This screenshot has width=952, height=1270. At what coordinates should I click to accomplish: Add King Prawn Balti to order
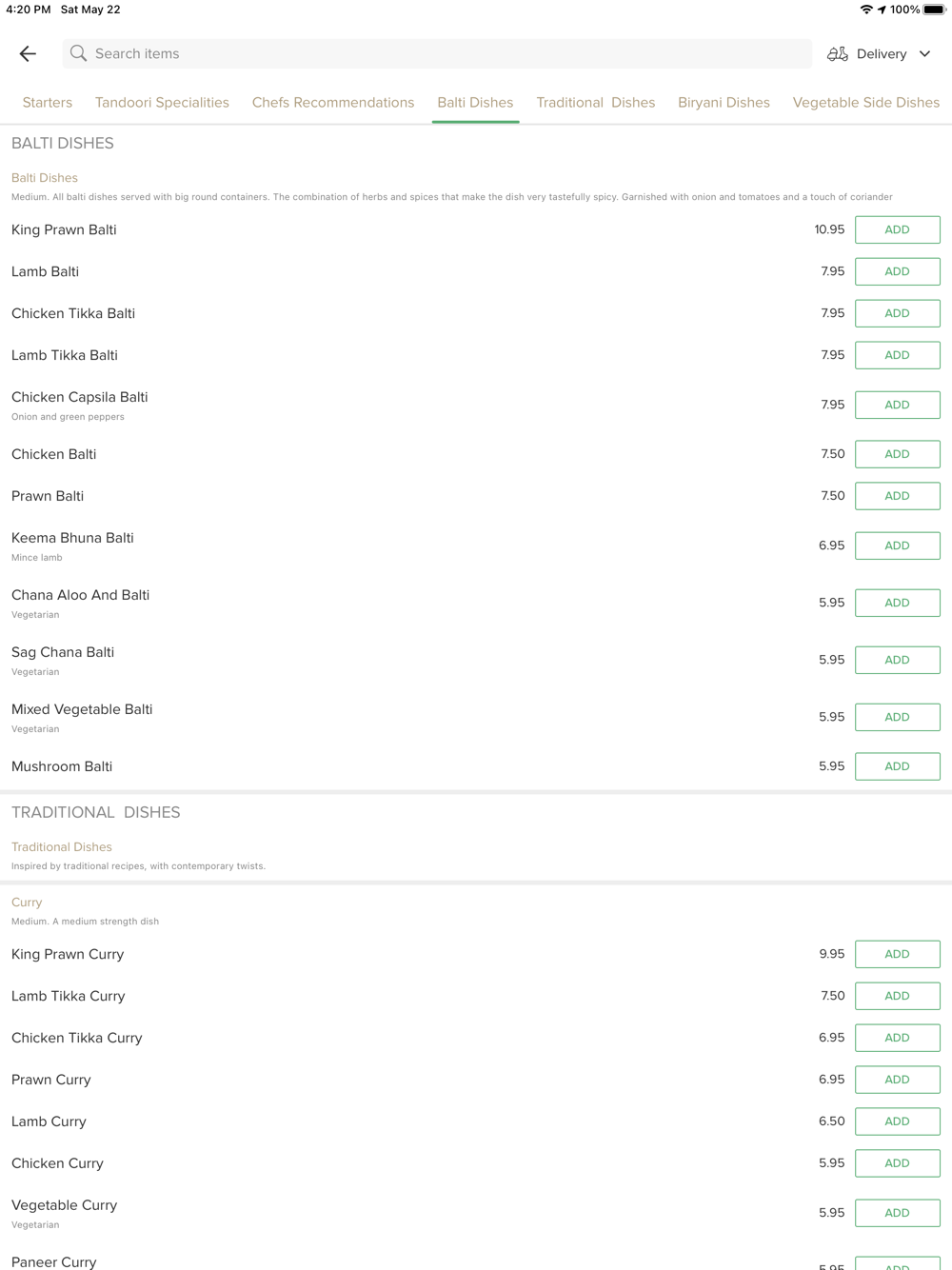(x=898, y=229)
